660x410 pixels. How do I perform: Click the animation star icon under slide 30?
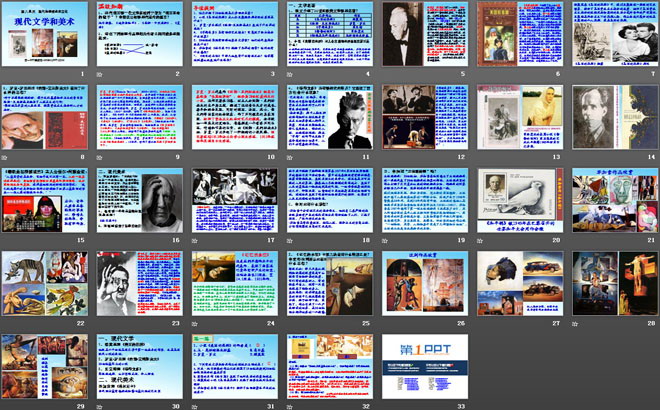pyautogui.click(x=100, y=407)
